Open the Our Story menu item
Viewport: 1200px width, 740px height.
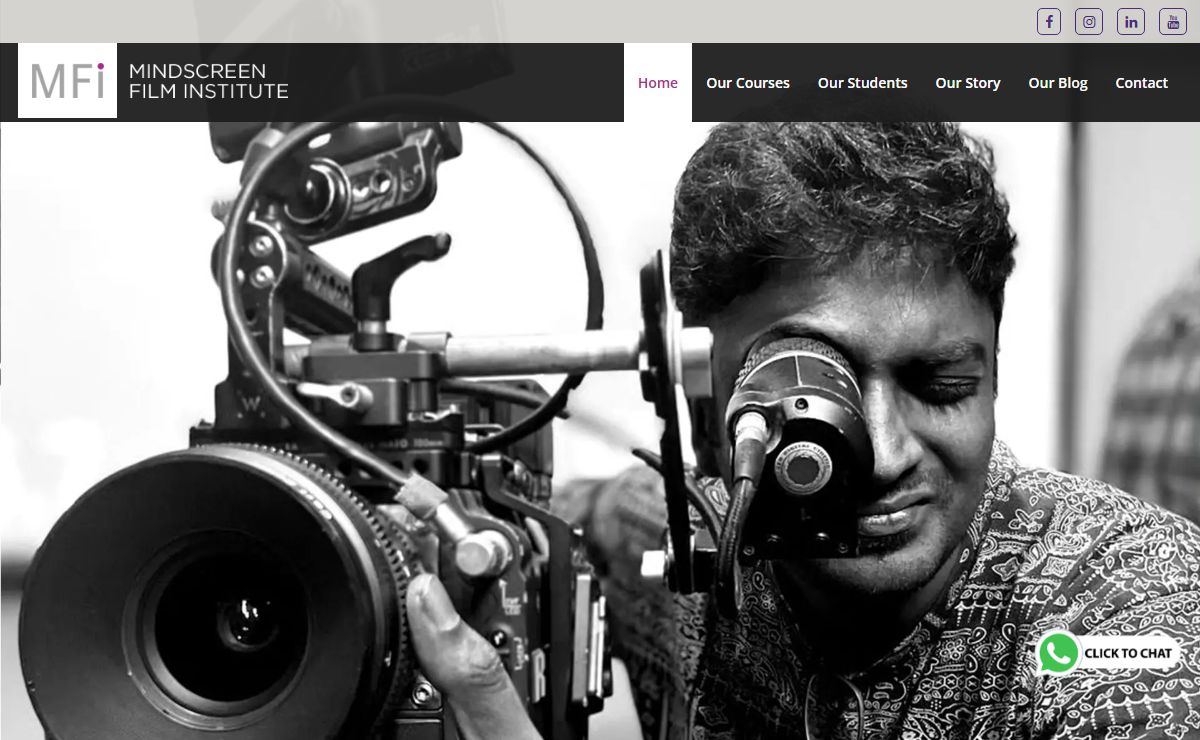point(968,83)
